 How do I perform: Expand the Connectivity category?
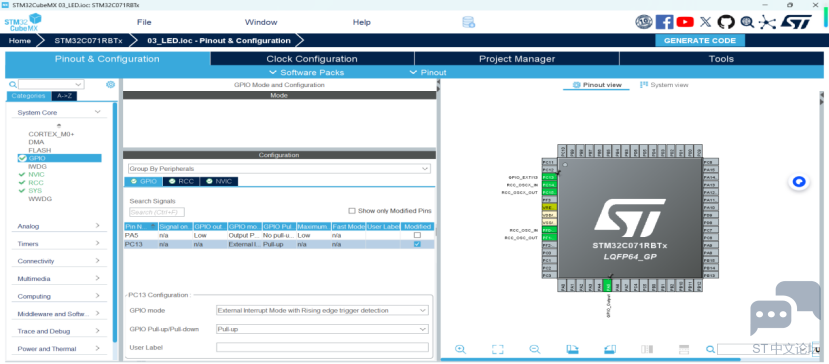point(97,261)
